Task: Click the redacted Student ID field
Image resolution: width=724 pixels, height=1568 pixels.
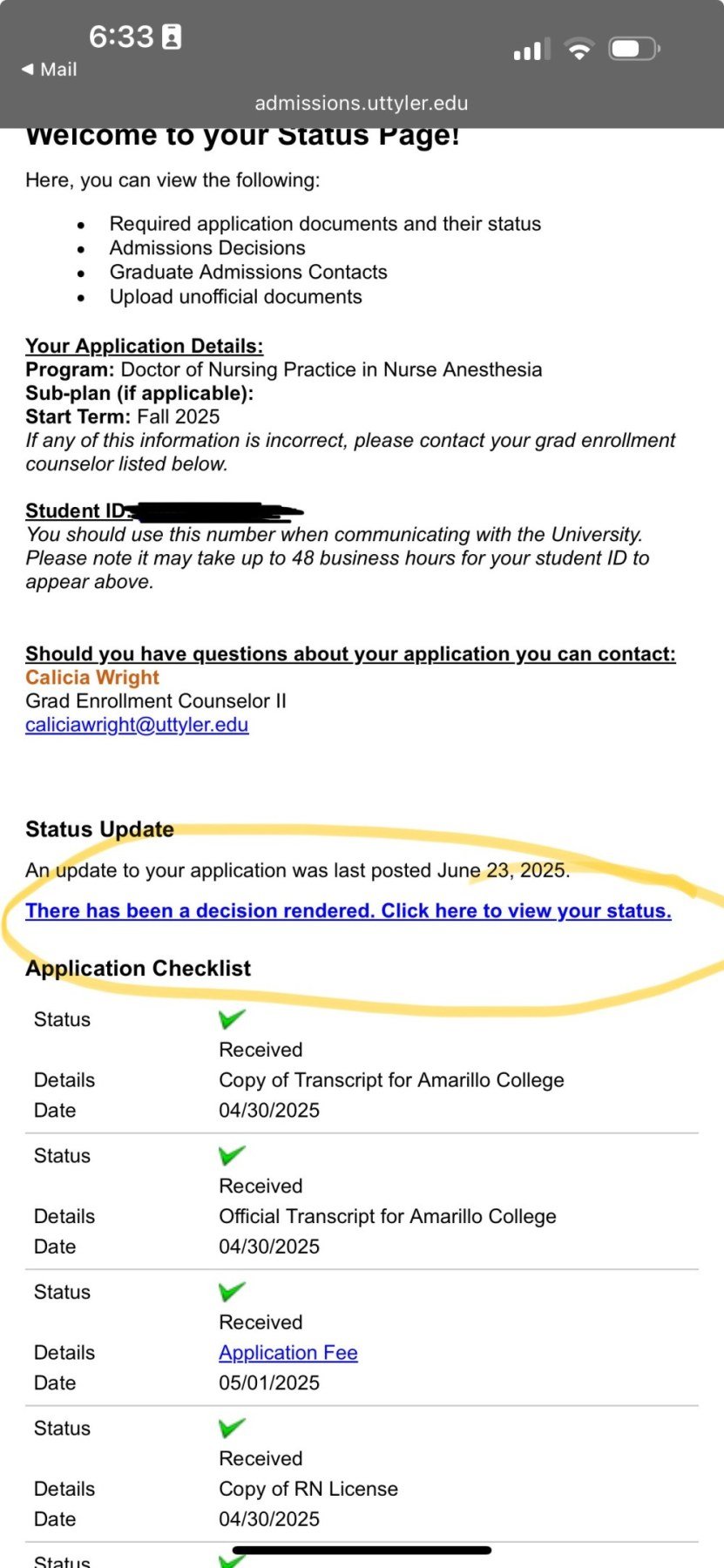Action: pos(216,511)
